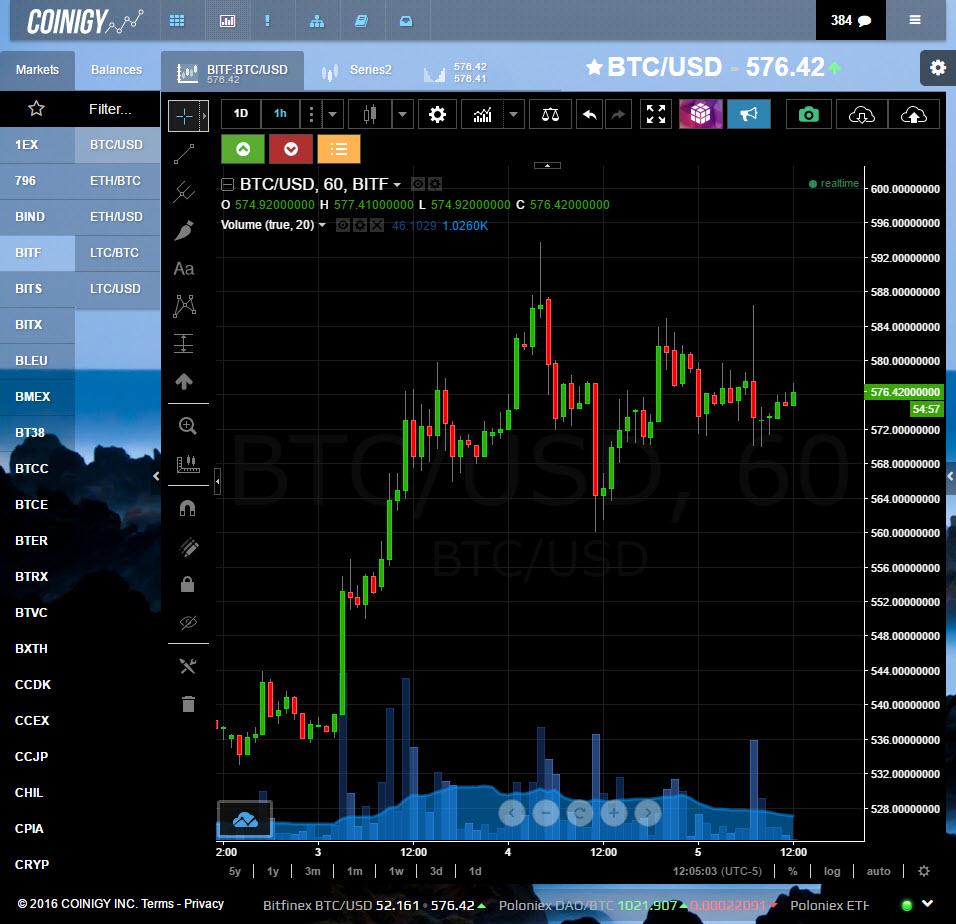The width and height of the screenshot is (956, 924).
Task: Select the 1h timeframe
Action: tap(280, 113)
